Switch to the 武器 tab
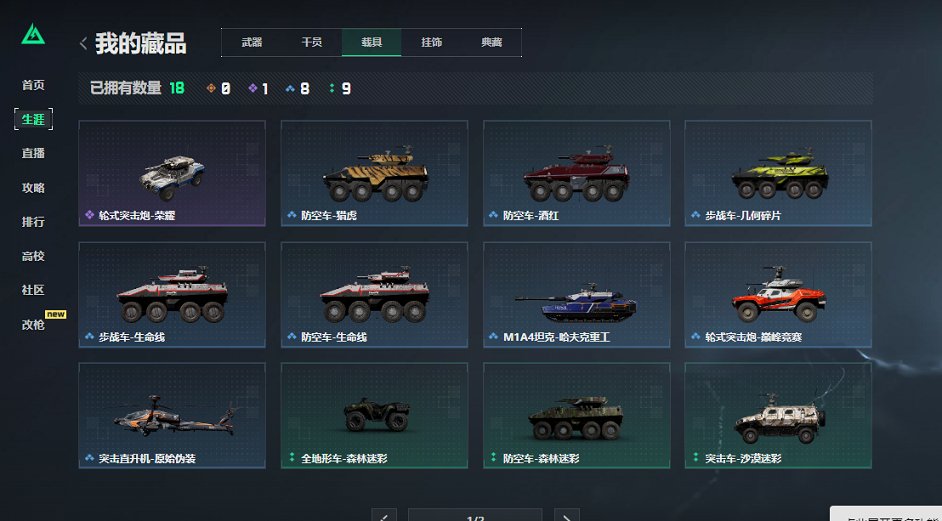Viewport: 942px width, 521px height. click(x=252, y=42)
